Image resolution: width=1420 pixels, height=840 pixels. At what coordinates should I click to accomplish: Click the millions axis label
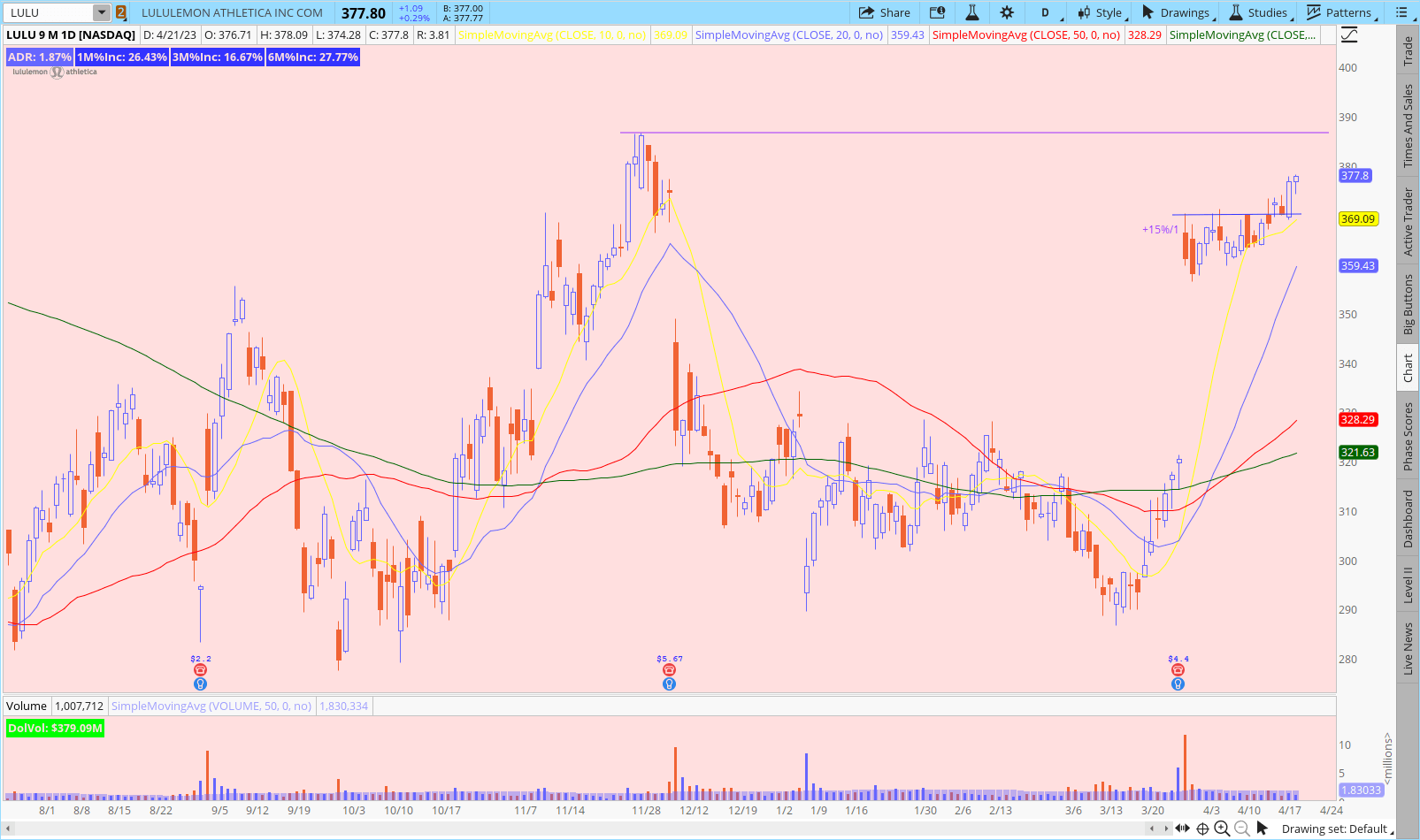[x=1387, y=757]
